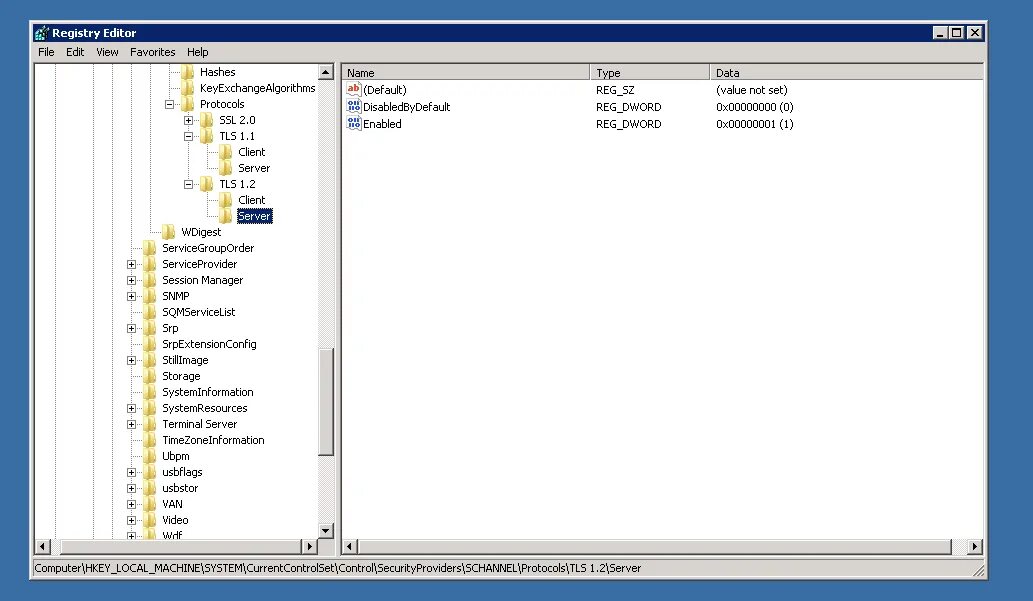The height and width of the screenshot is (601, 1033).
Task: Sort by the Name column header
Action: pos(466,72)
